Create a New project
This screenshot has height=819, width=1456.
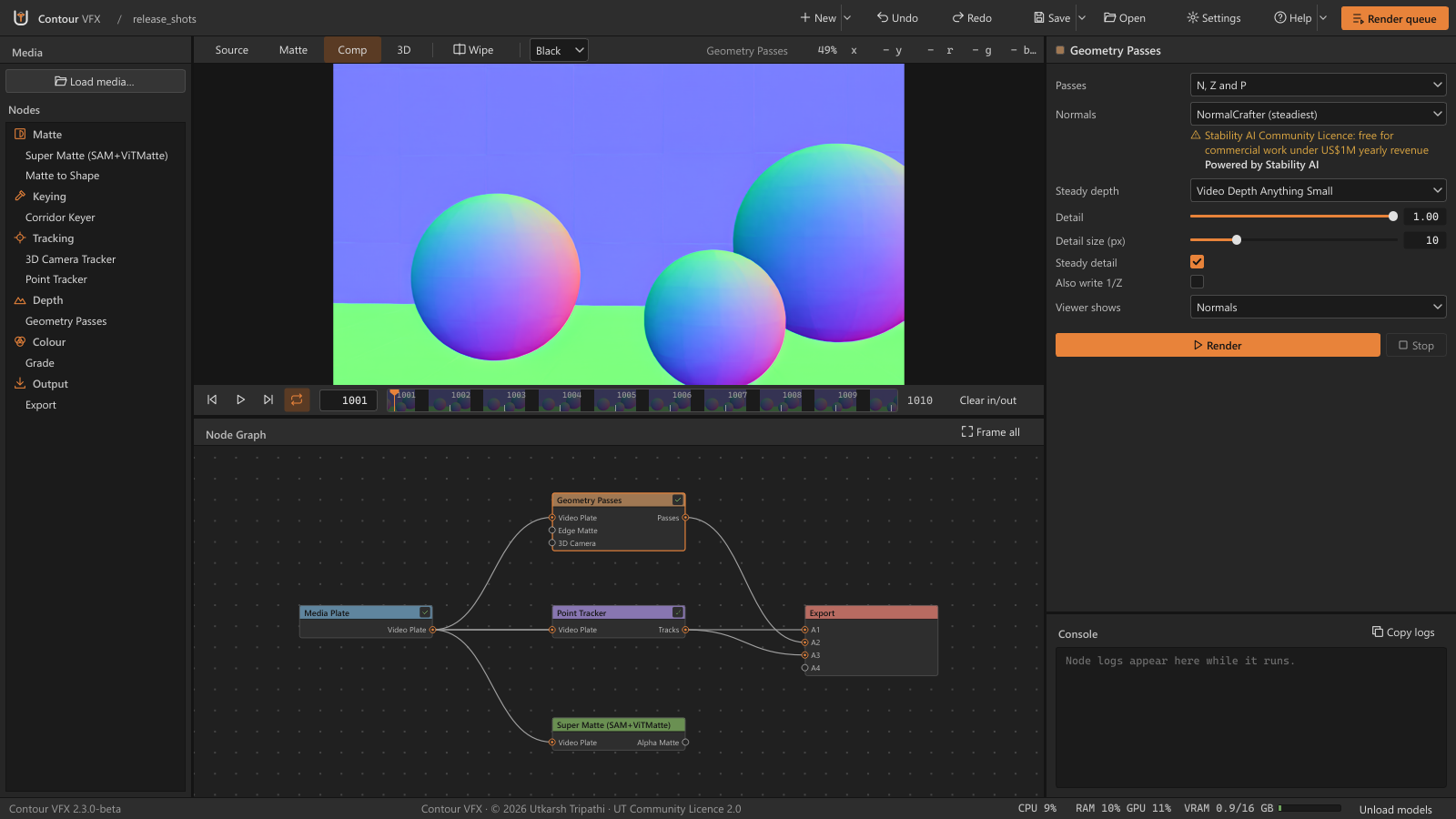pos(818,17)
